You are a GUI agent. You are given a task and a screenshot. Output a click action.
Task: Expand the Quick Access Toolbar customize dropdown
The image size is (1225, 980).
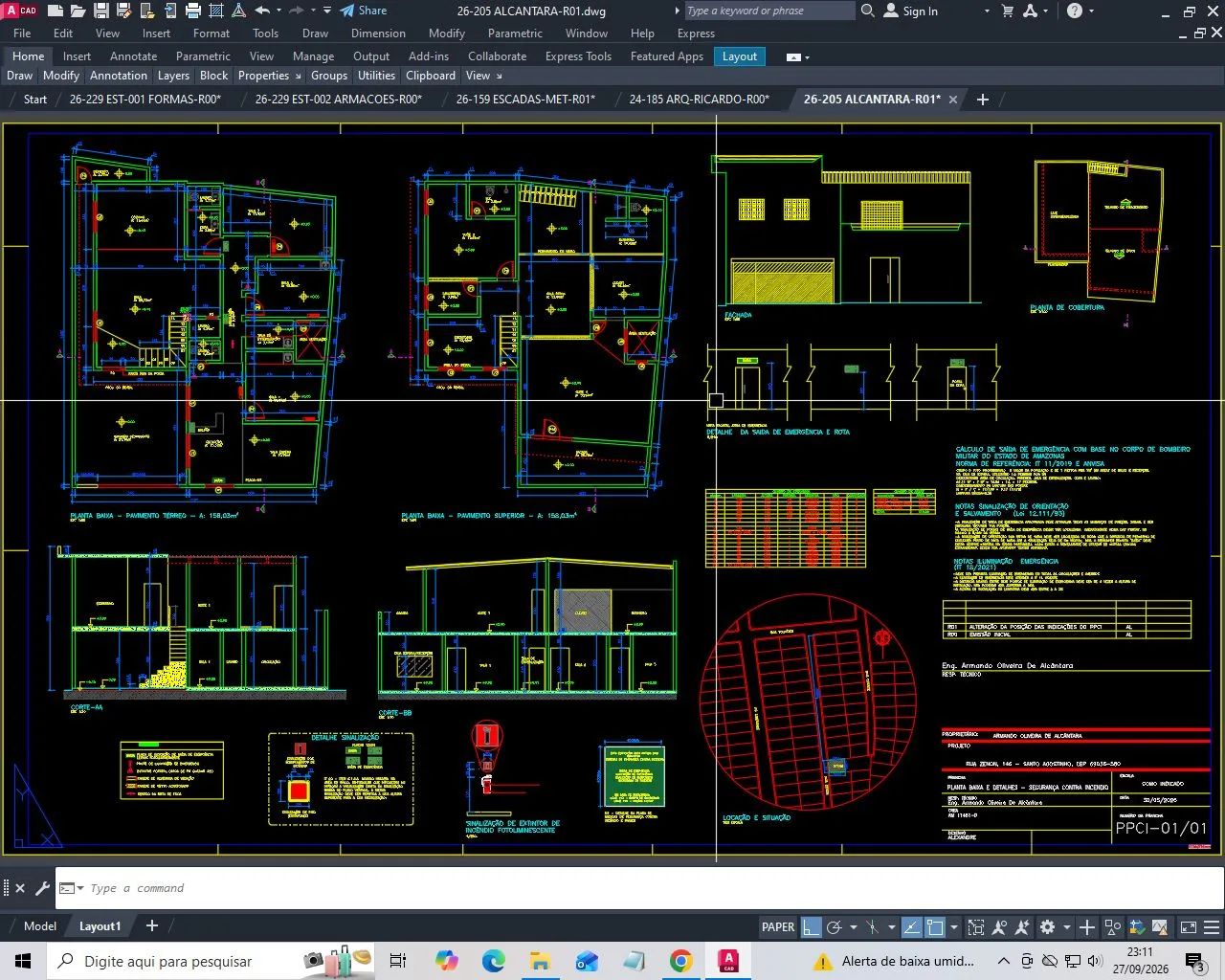pos(326,11)
